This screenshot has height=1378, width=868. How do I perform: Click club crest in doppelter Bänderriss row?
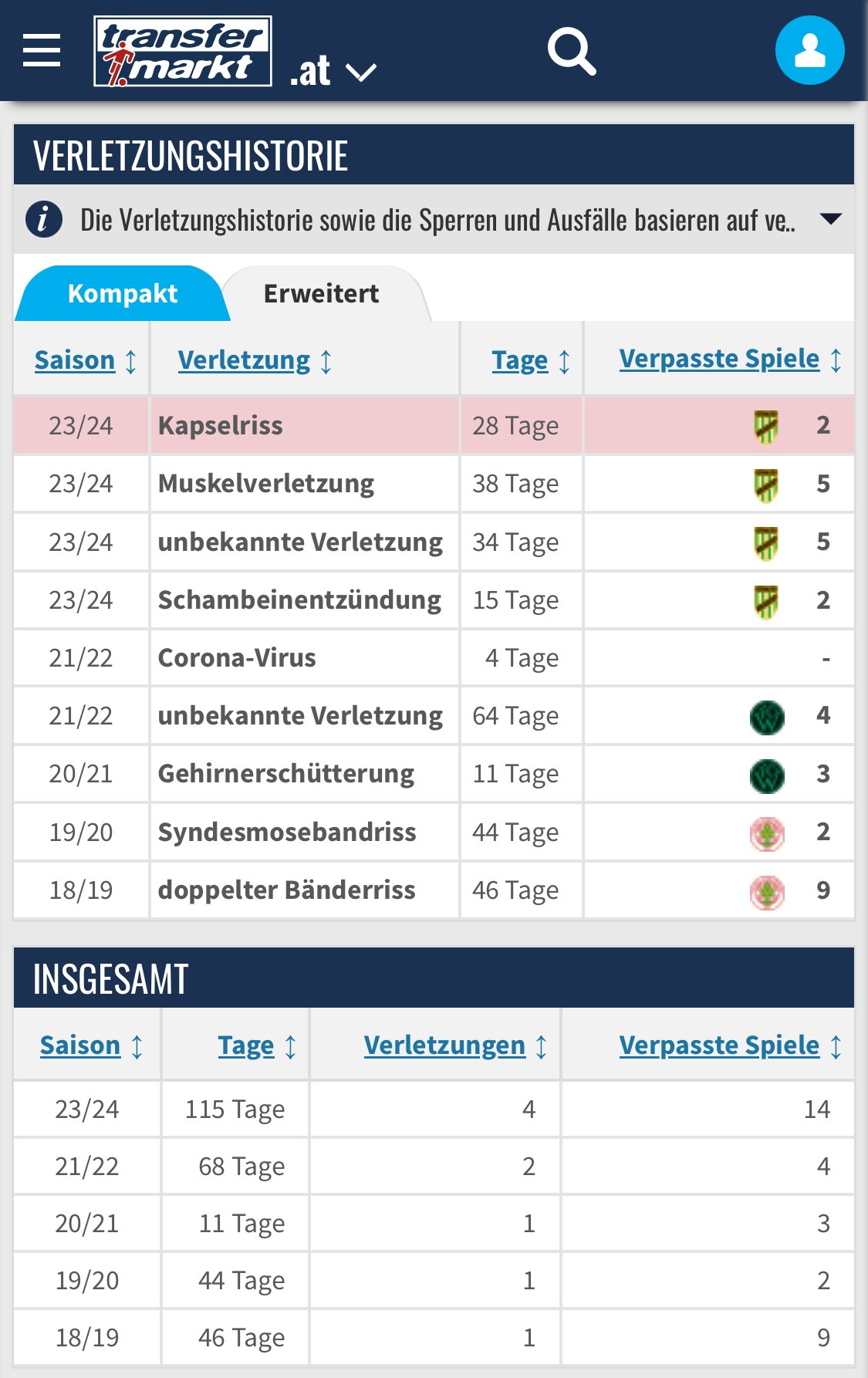[x=767, y=892]
